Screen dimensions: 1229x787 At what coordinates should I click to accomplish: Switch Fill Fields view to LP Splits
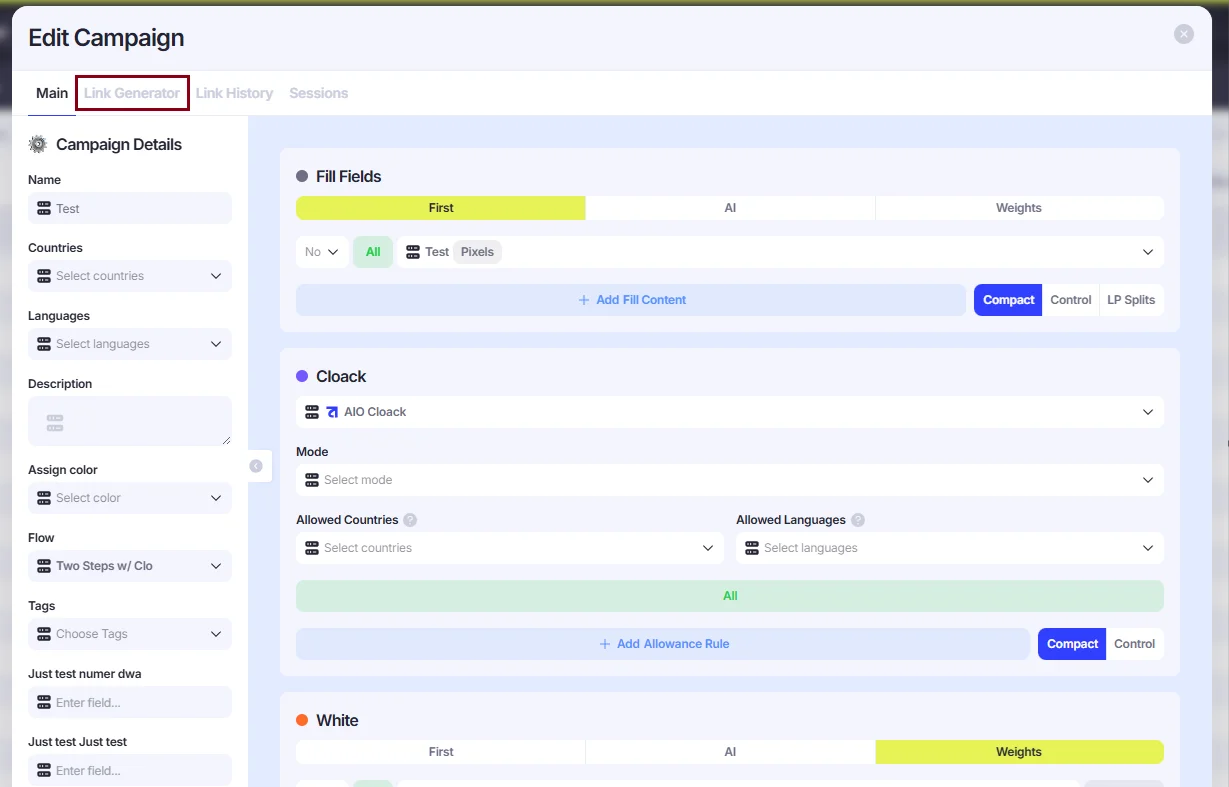click(x=1131, y=300)
